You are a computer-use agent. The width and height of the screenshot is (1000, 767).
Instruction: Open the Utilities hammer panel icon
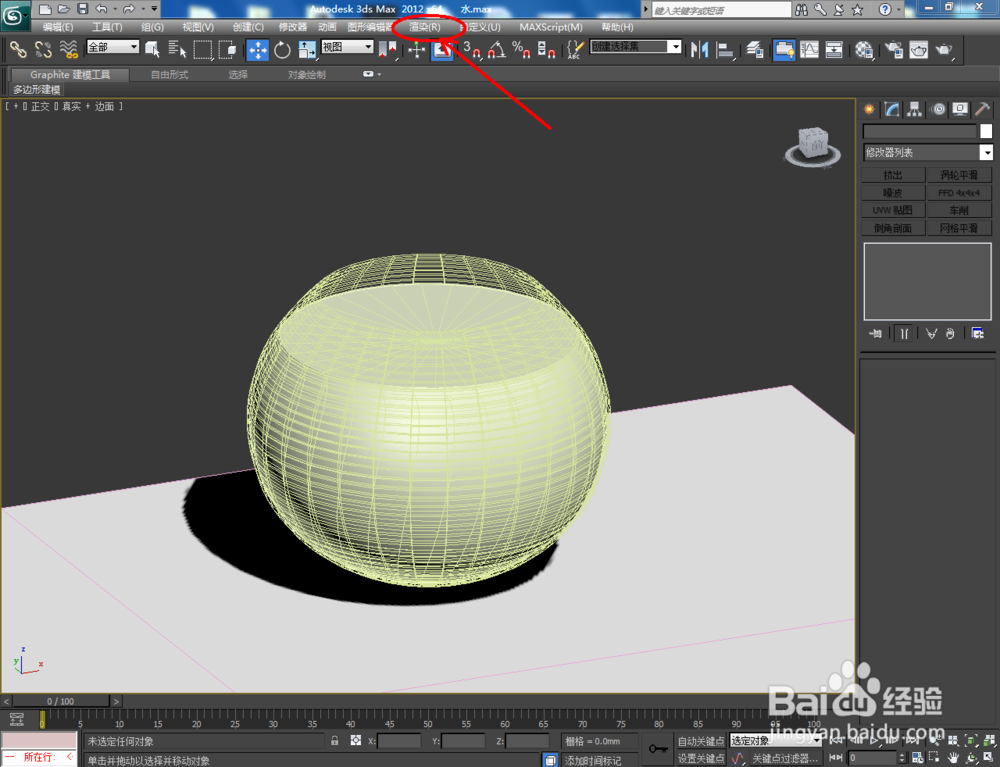[x=982, y=110]
